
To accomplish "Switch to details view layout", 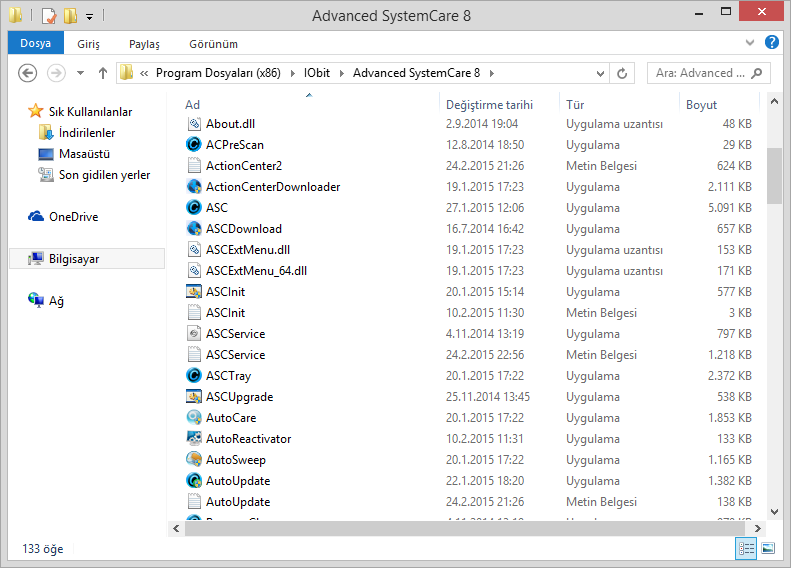I will click(x=746, y=548).
